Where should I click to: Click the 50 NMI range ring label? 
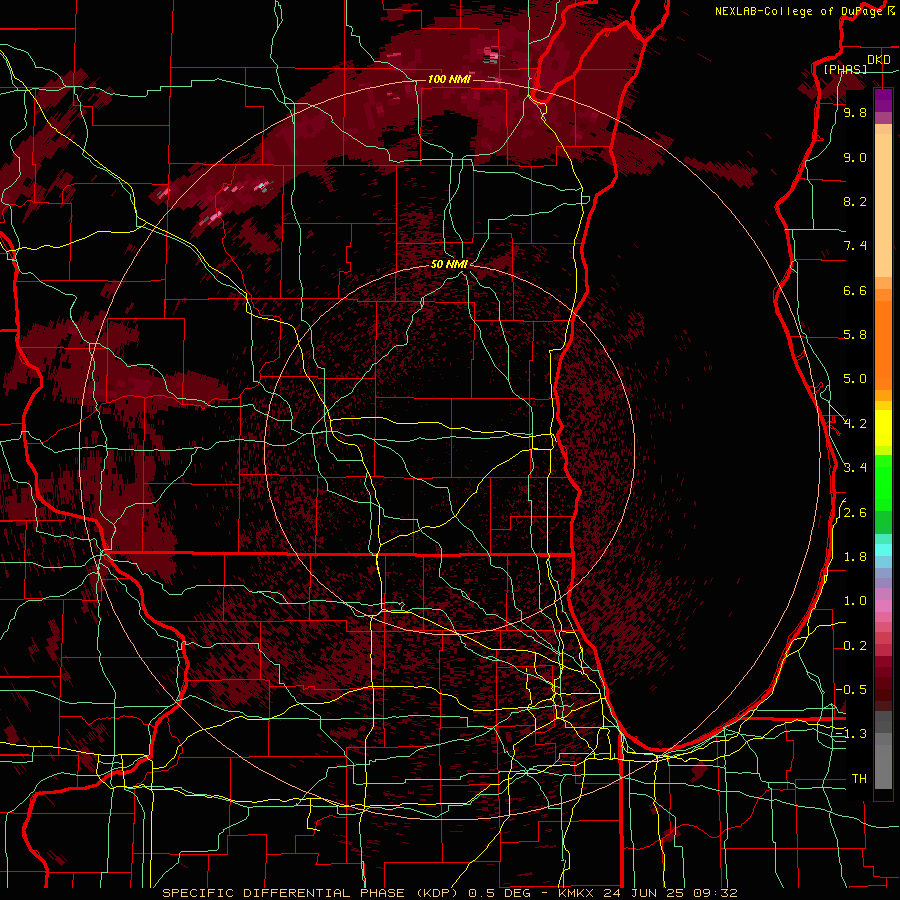(449, 264)
